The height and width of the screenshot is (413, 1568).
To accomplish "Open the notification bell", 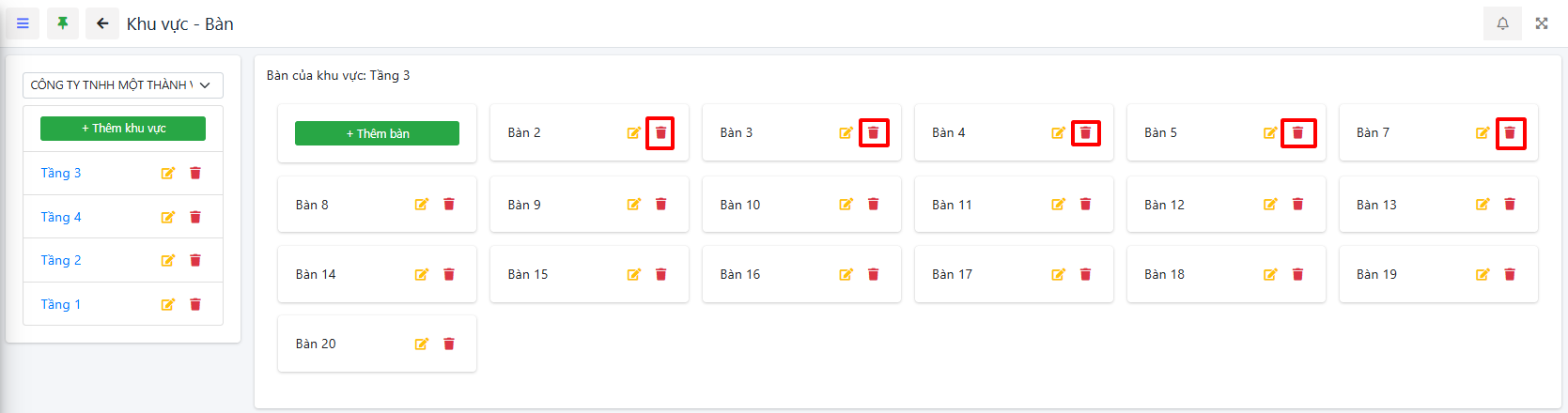I will pyautogui.click(x=1502, y=23).
